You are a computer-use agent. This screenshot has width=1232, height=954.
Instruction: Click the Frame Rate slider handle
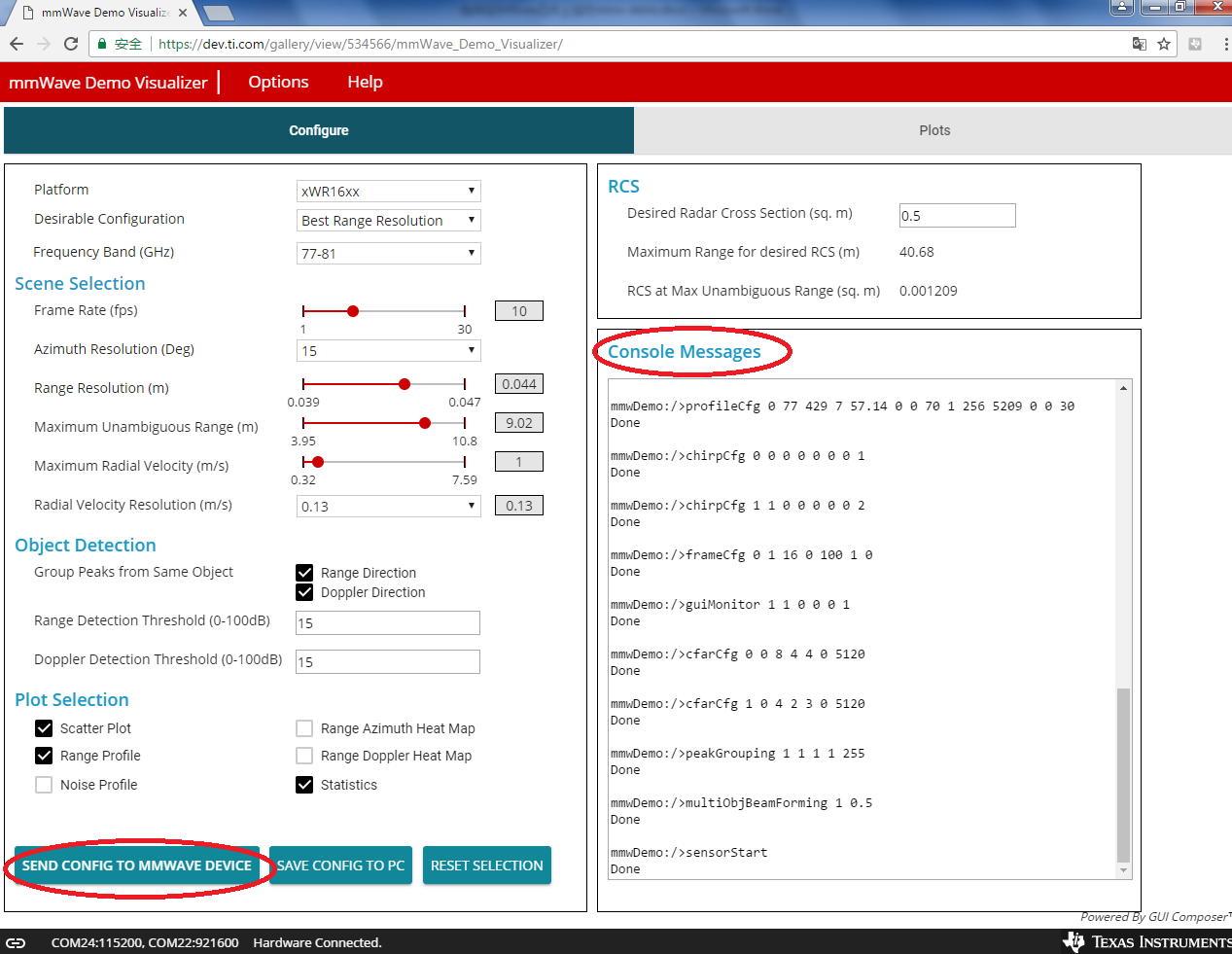point(353,311)
